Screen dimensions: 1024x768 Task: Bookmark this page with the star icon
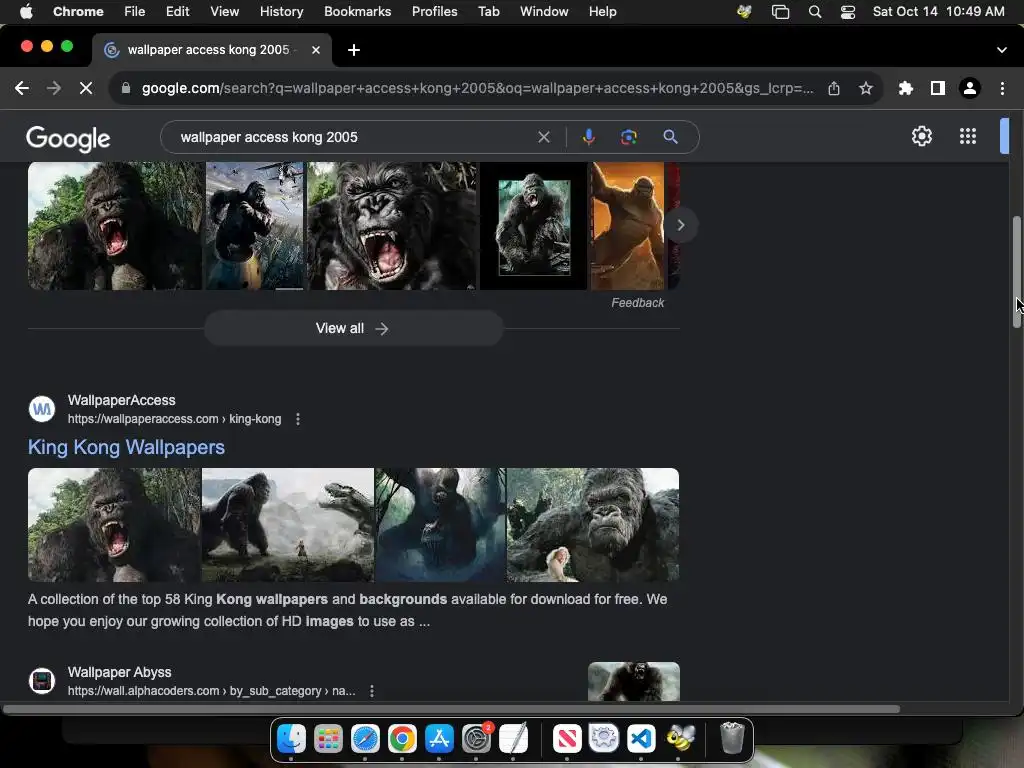(x=866, y=88)
